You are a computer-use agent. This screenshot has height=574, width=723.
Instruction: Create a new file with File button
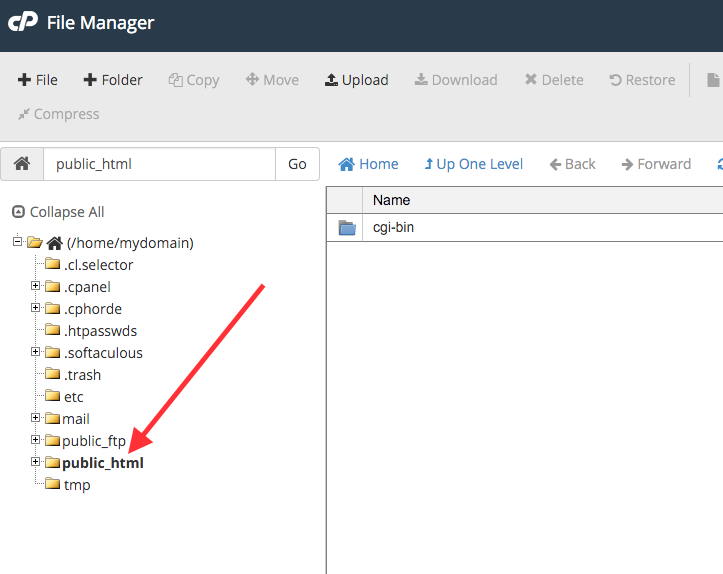click(x=38, y=80)
